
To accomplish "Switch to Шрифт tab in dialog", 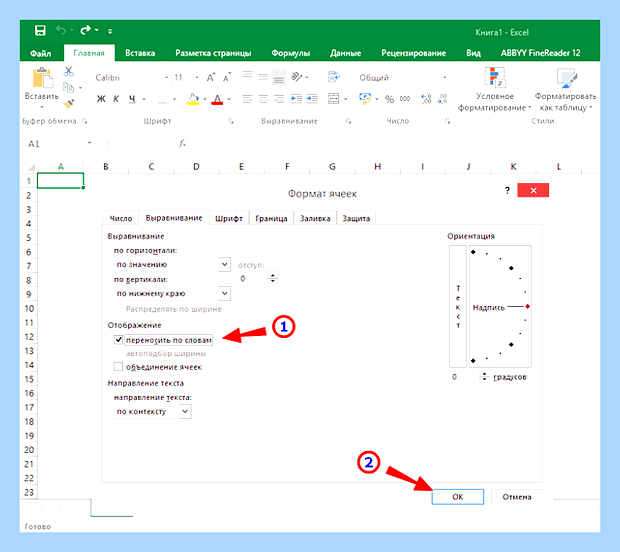I will pyautogui.click(x=229, y=218).
